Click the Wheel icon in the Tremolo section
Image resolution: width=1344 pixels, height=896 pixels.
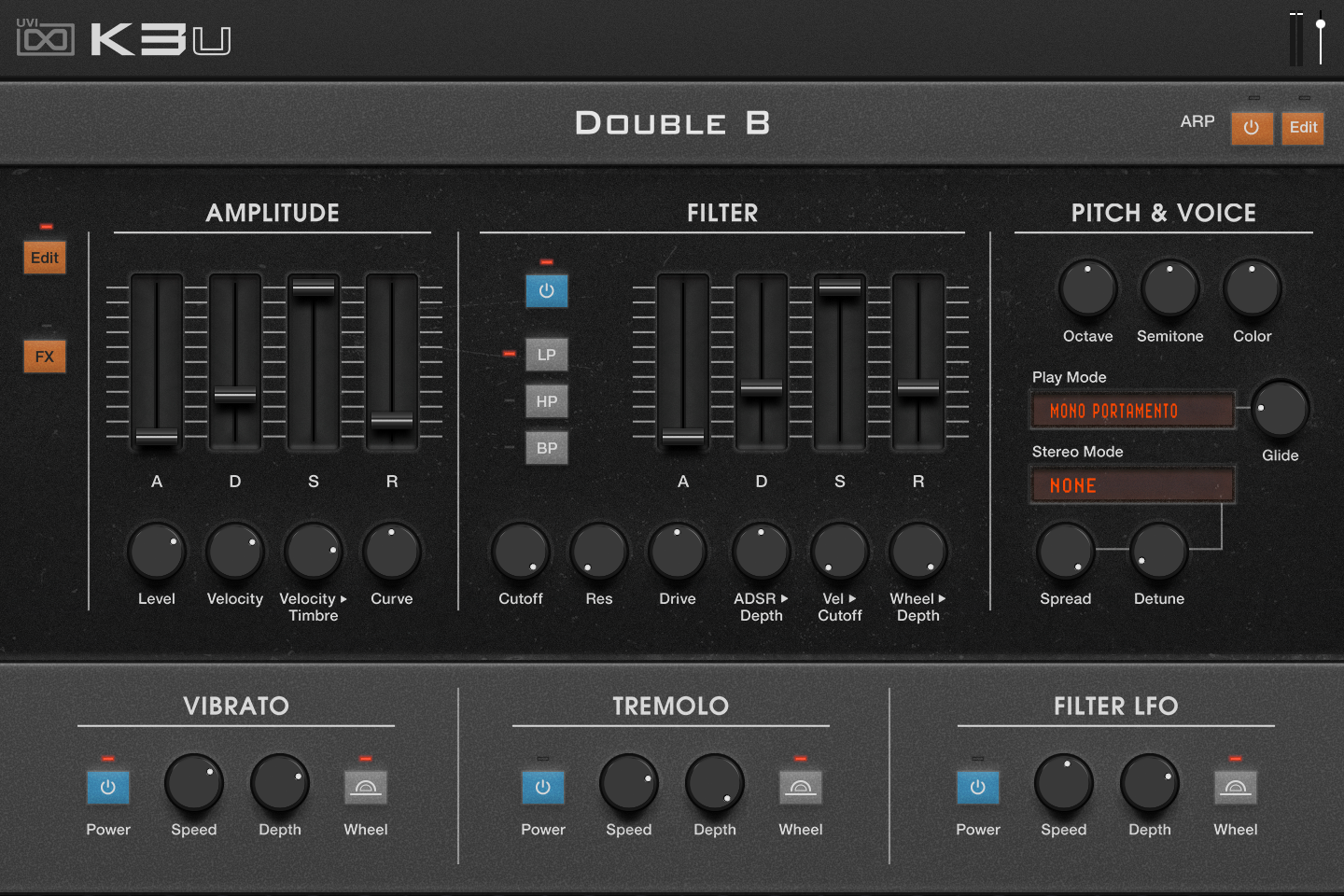coord(800,787)
